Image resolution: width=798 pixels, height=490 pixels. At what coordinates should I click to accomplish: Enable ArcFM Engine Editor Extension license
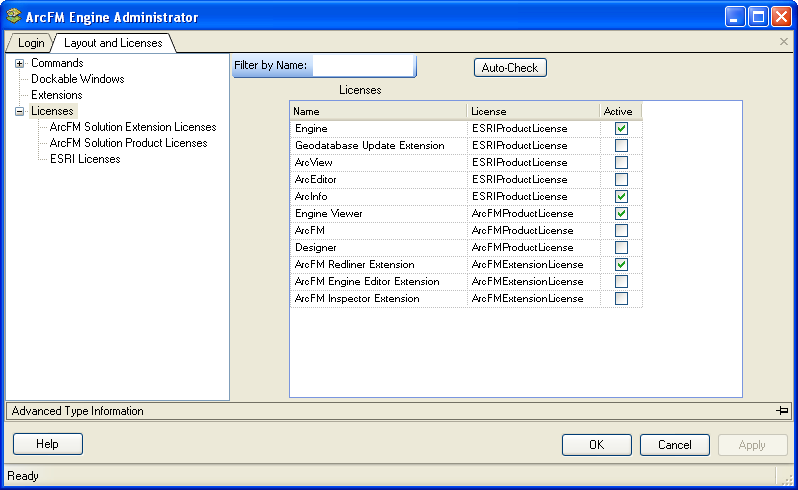click(621, 281)
